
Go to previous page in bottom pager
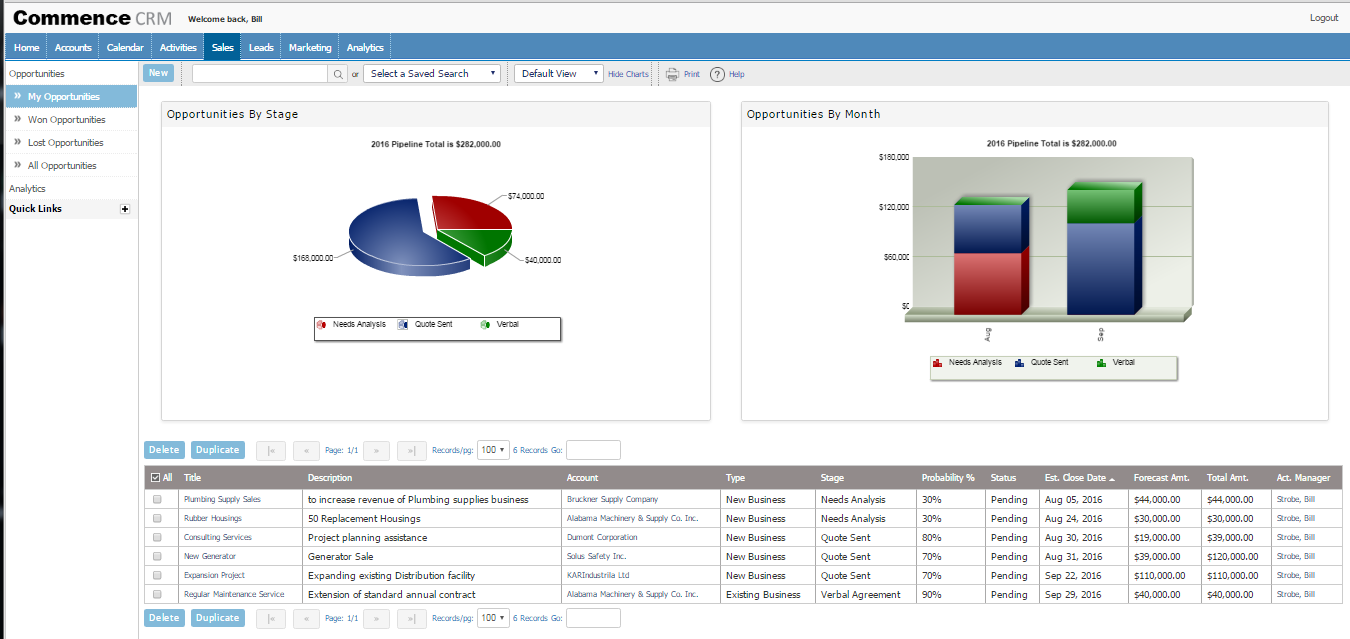pyautogui.click(x=306, y=619)
